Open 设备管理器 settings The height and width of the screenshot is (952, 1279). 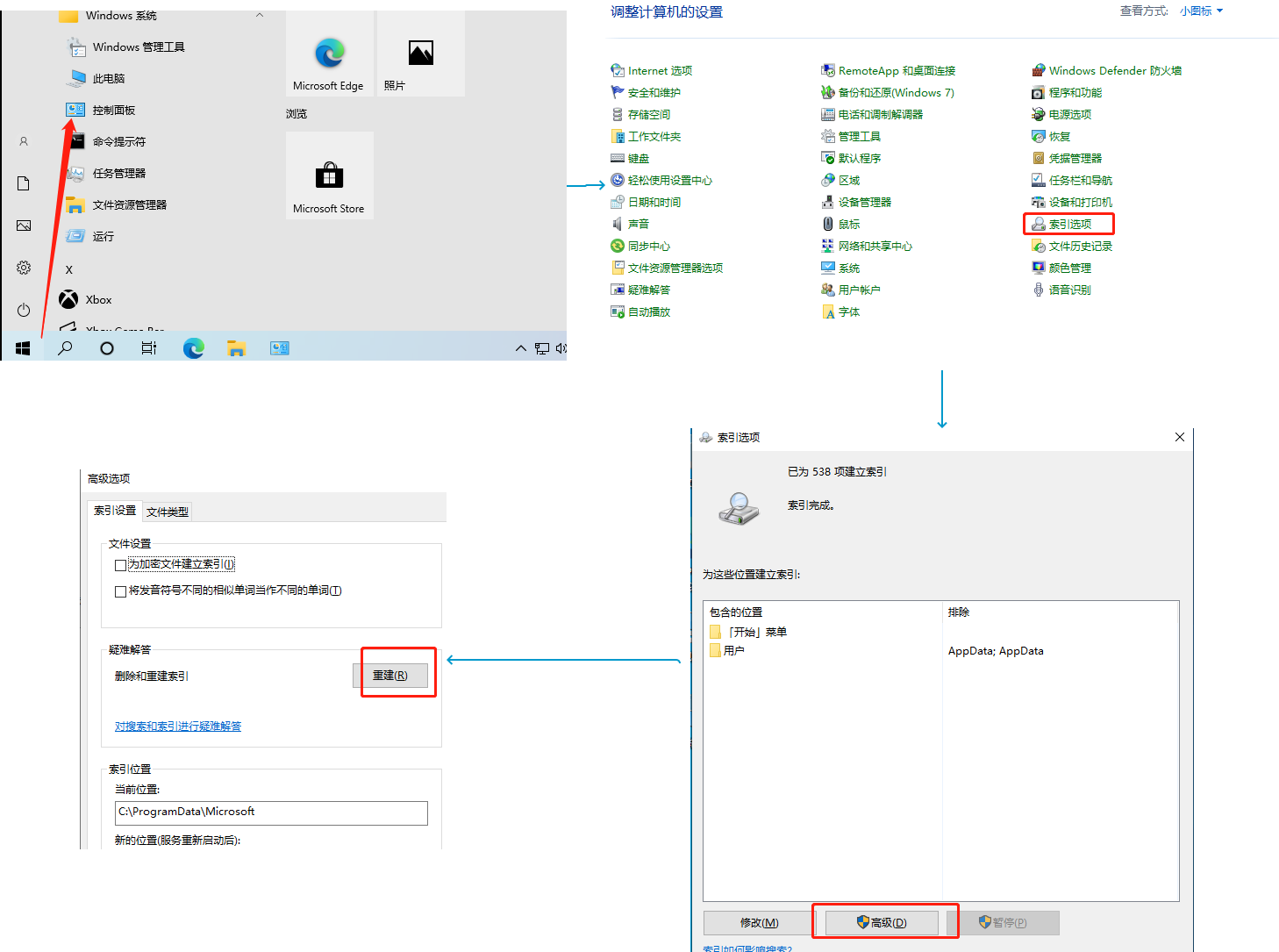click(865, 202)
